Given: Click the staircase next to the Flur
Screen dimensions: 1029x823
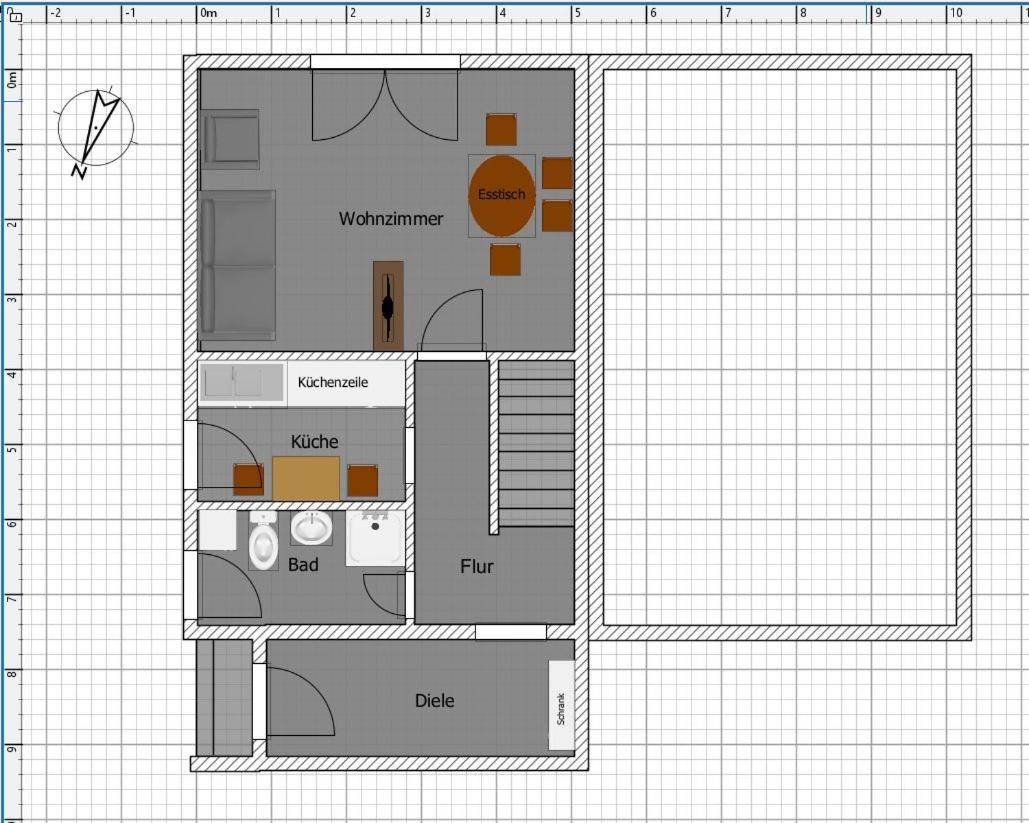Looking at the screenshot, I should point(536,443).
